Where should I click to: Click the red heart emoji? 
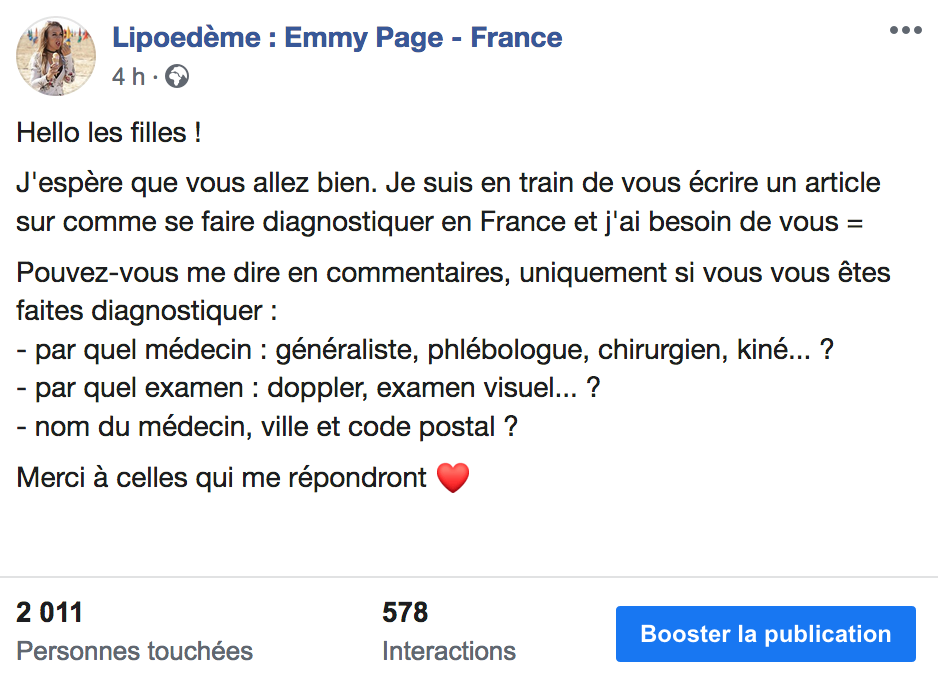453,477
